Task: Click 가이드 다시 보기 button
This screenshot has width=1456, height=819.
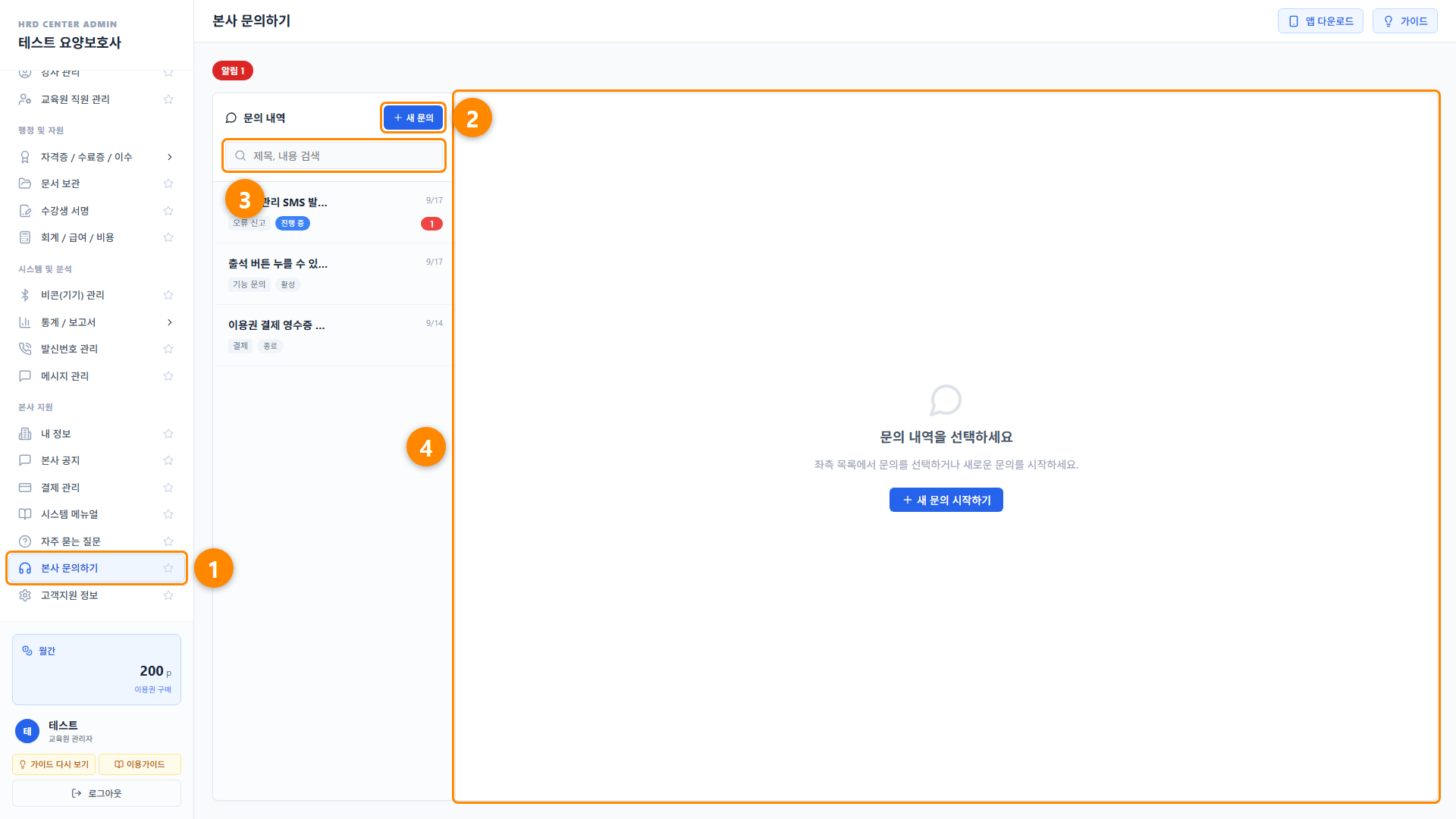Action: click(54, 764)
